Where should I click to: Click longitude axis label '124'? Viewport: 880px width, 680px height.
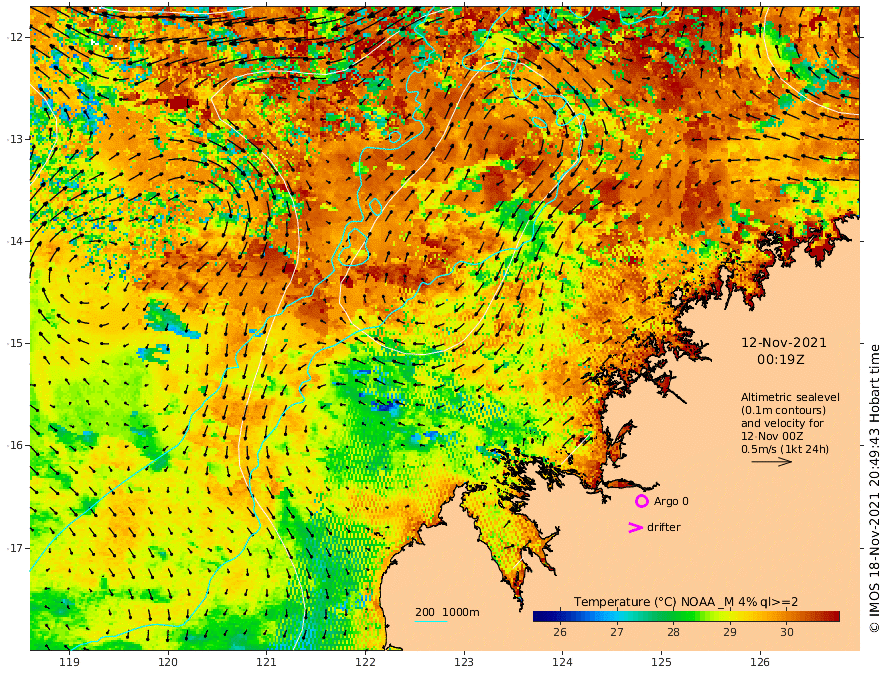click(562, 662)
